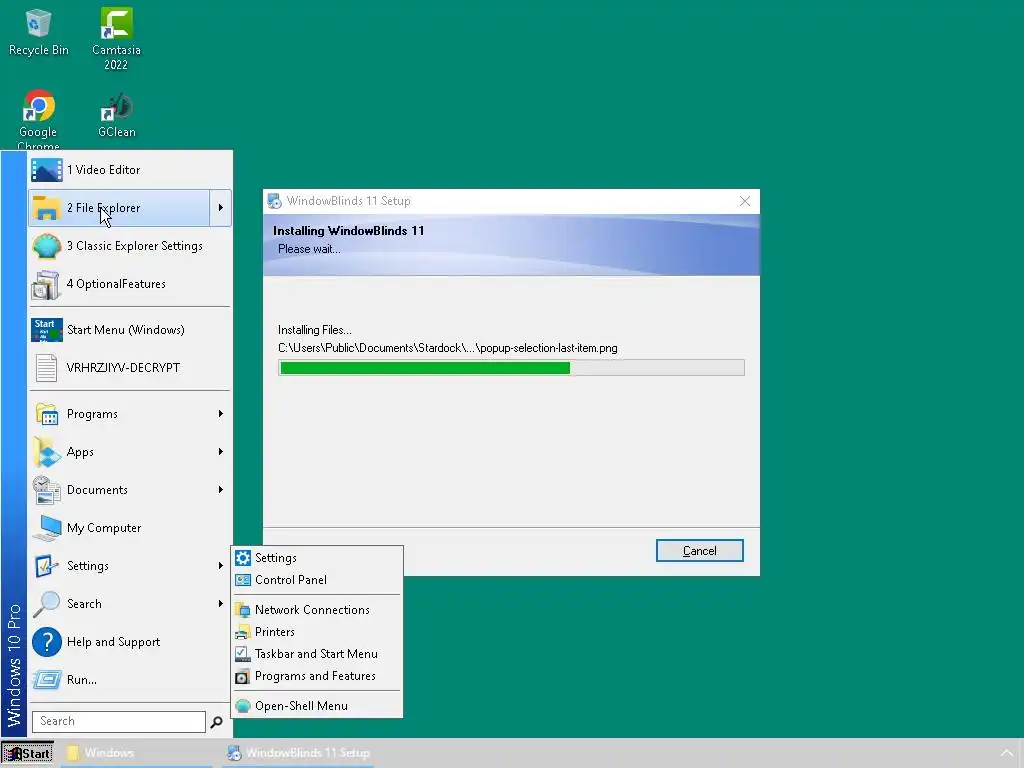Click the Start button on the taskbar
The width and height of the screenshot is (1024, 768).
click(x=27, y=753)
